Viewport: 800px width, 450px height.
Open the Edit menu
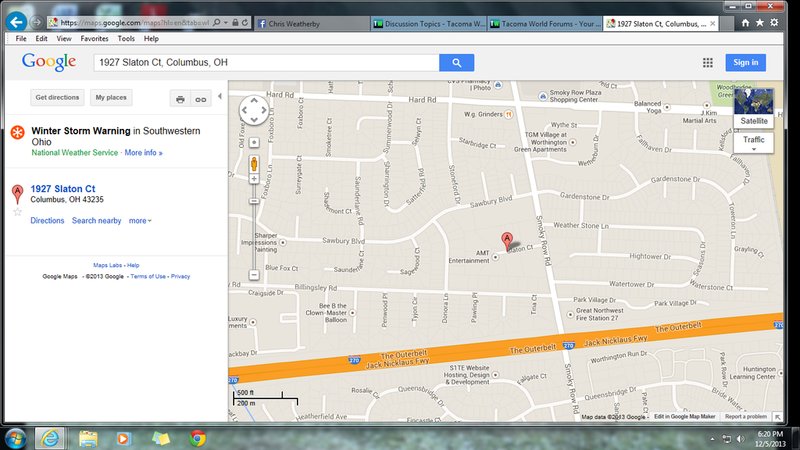tap(41, 39)
